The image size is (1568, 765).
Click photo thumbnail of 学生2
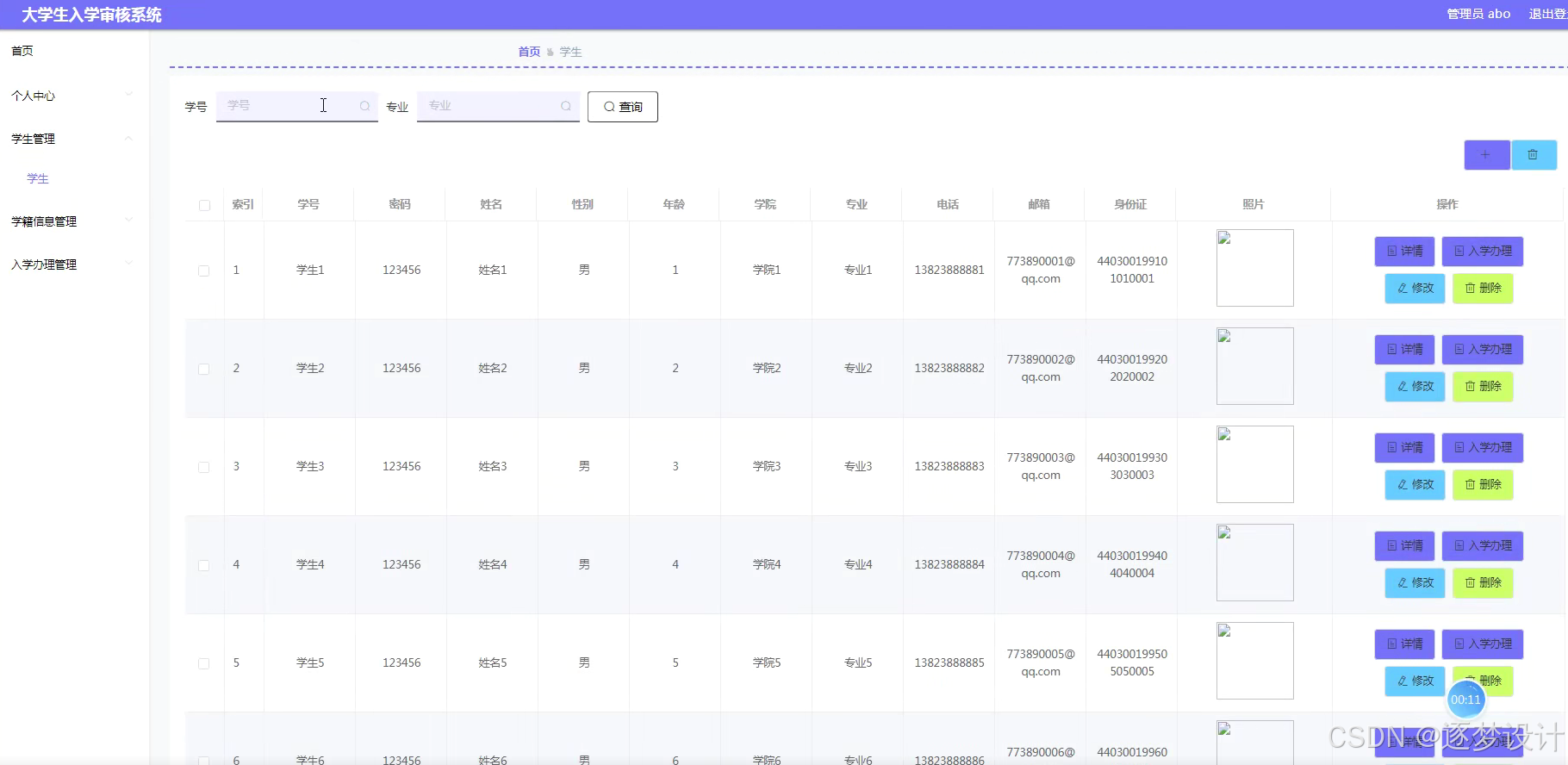pos(1254,366)
